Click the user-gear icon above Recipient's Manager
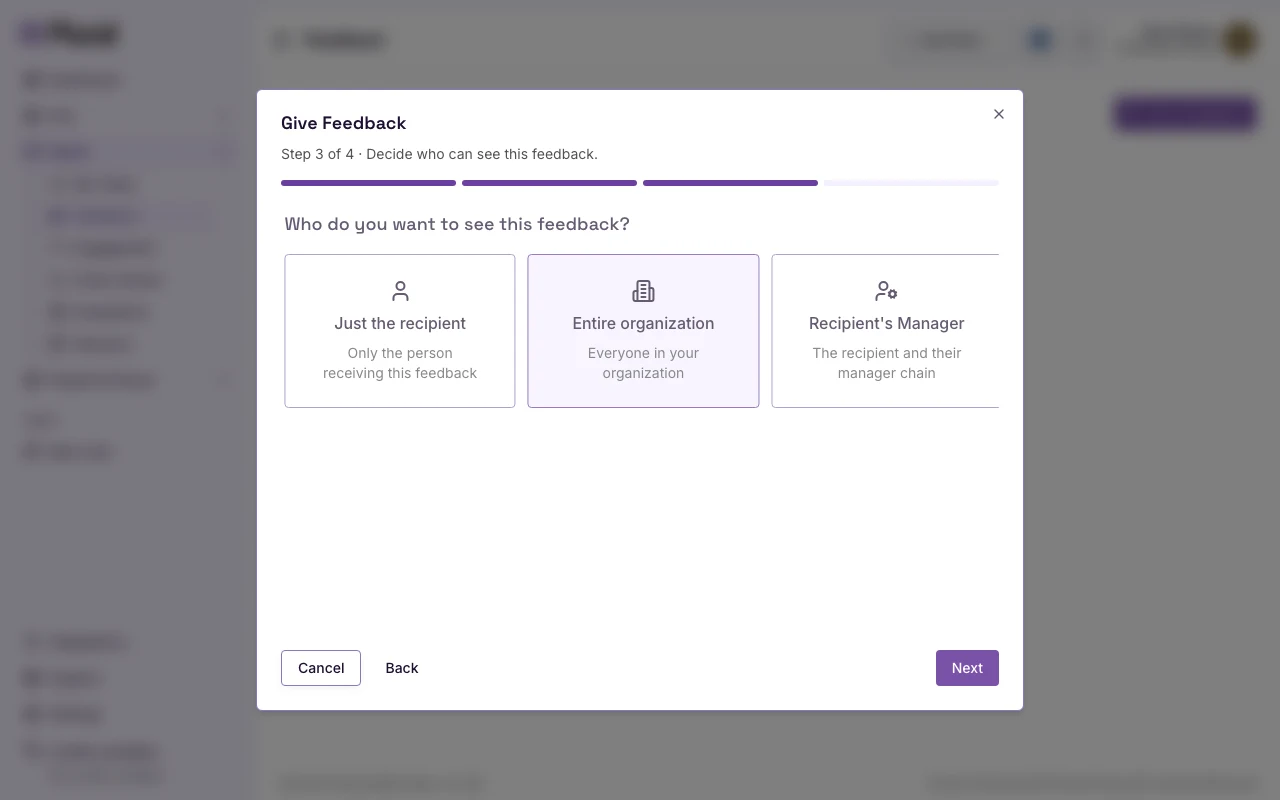 886,291
